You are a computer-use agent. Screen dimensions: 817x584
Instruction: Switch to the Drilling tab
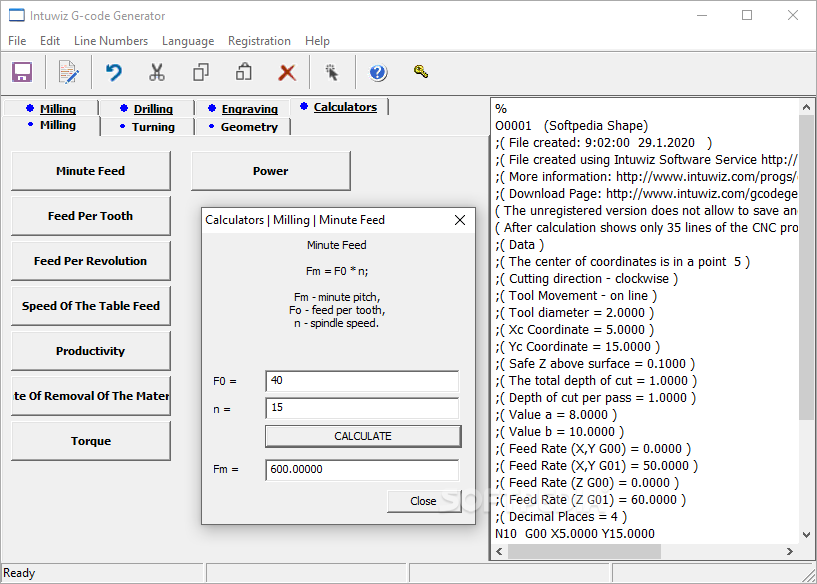(146, 108)
